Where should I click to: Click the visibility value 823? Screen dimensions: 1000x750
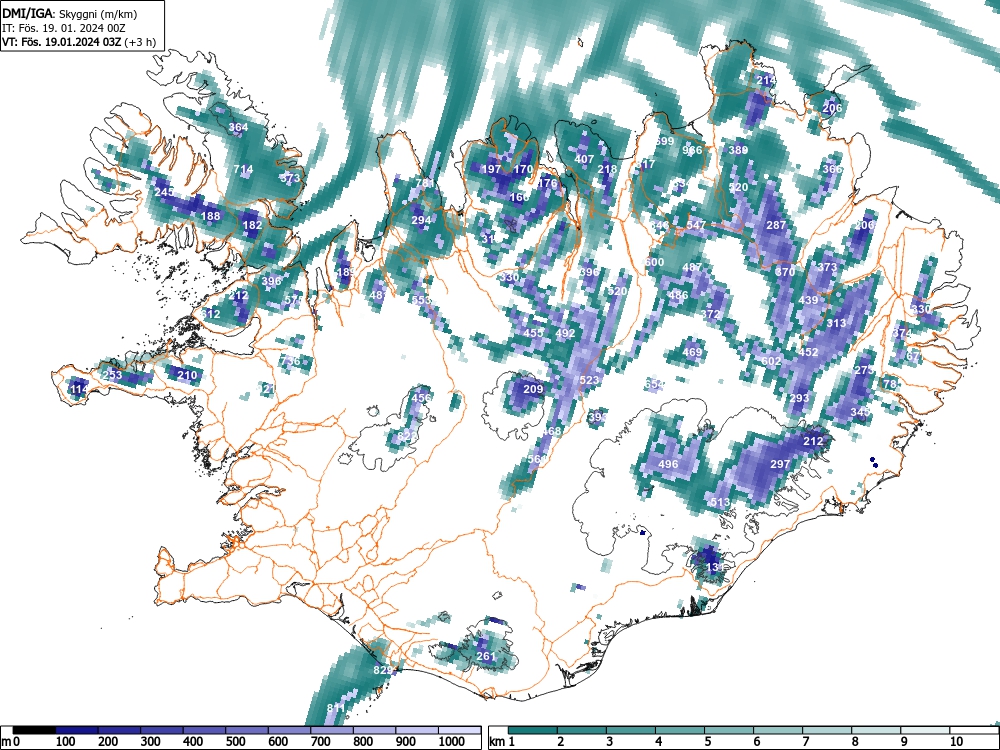408,436
